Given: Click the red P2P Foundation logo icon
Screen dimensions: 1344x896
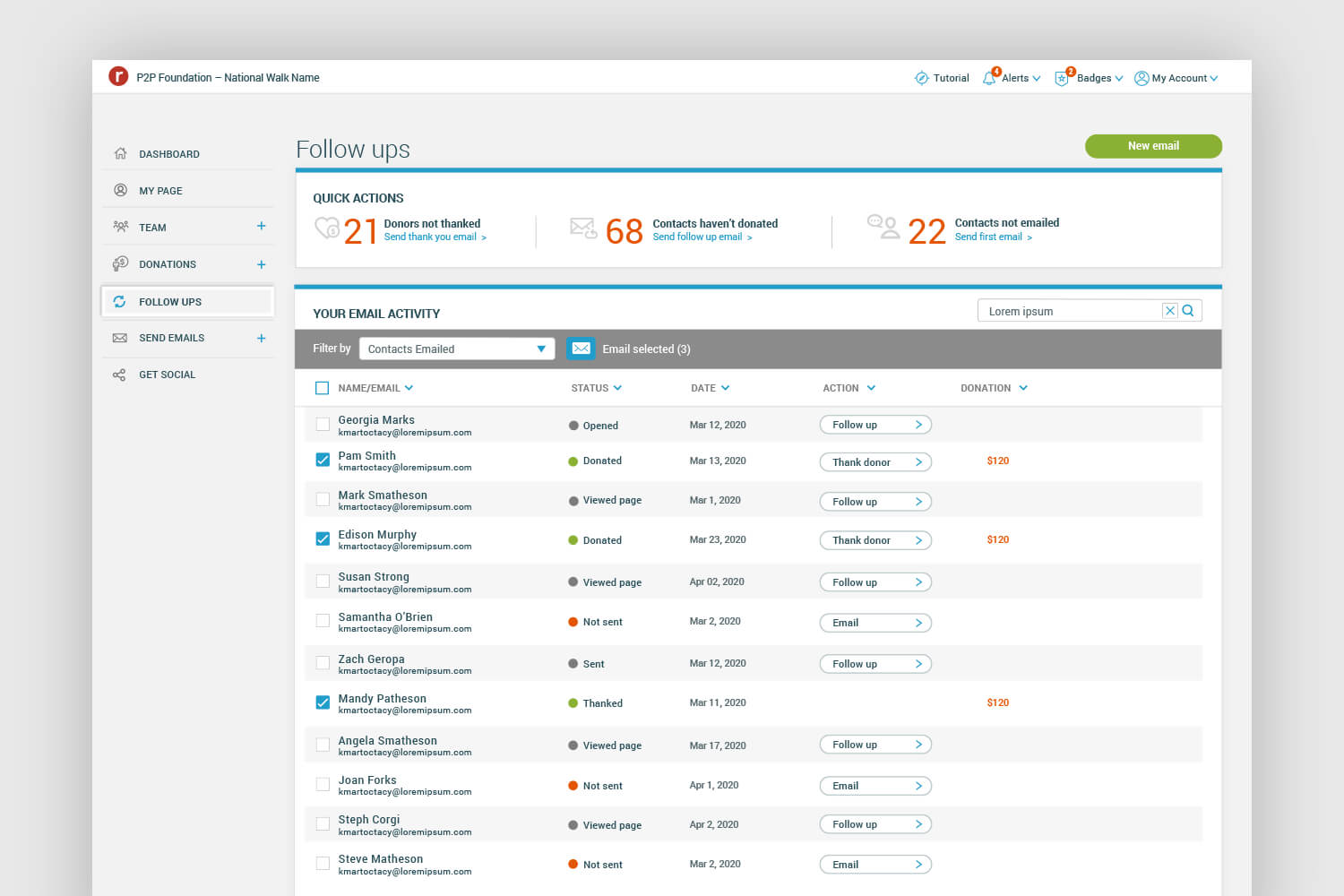Looking at the screenshot, I should 118,76.
